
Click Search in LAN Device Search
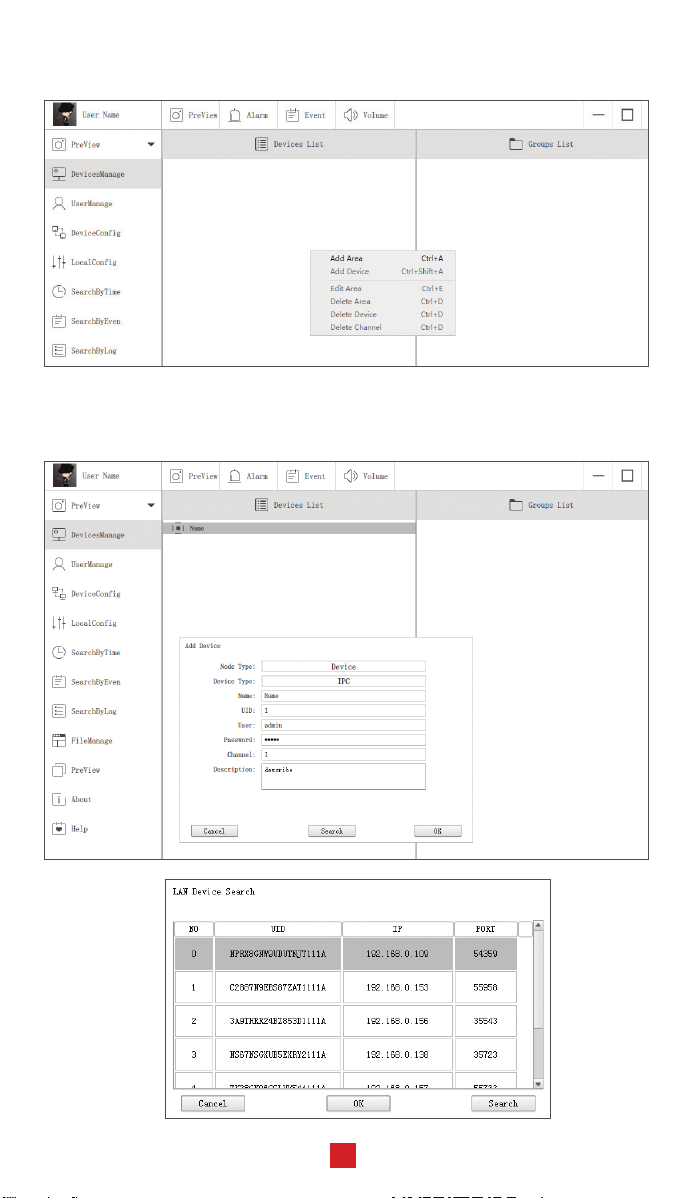[x=503, y=1103]
